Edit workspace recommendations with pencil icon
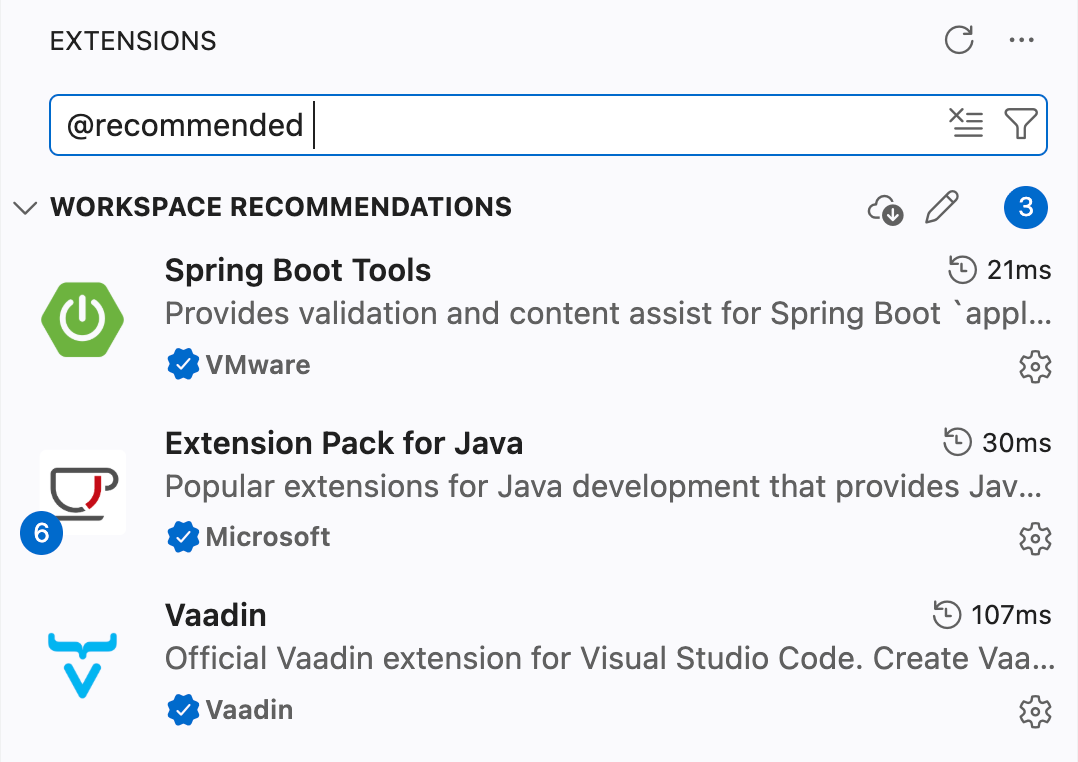 pos(942,207)
